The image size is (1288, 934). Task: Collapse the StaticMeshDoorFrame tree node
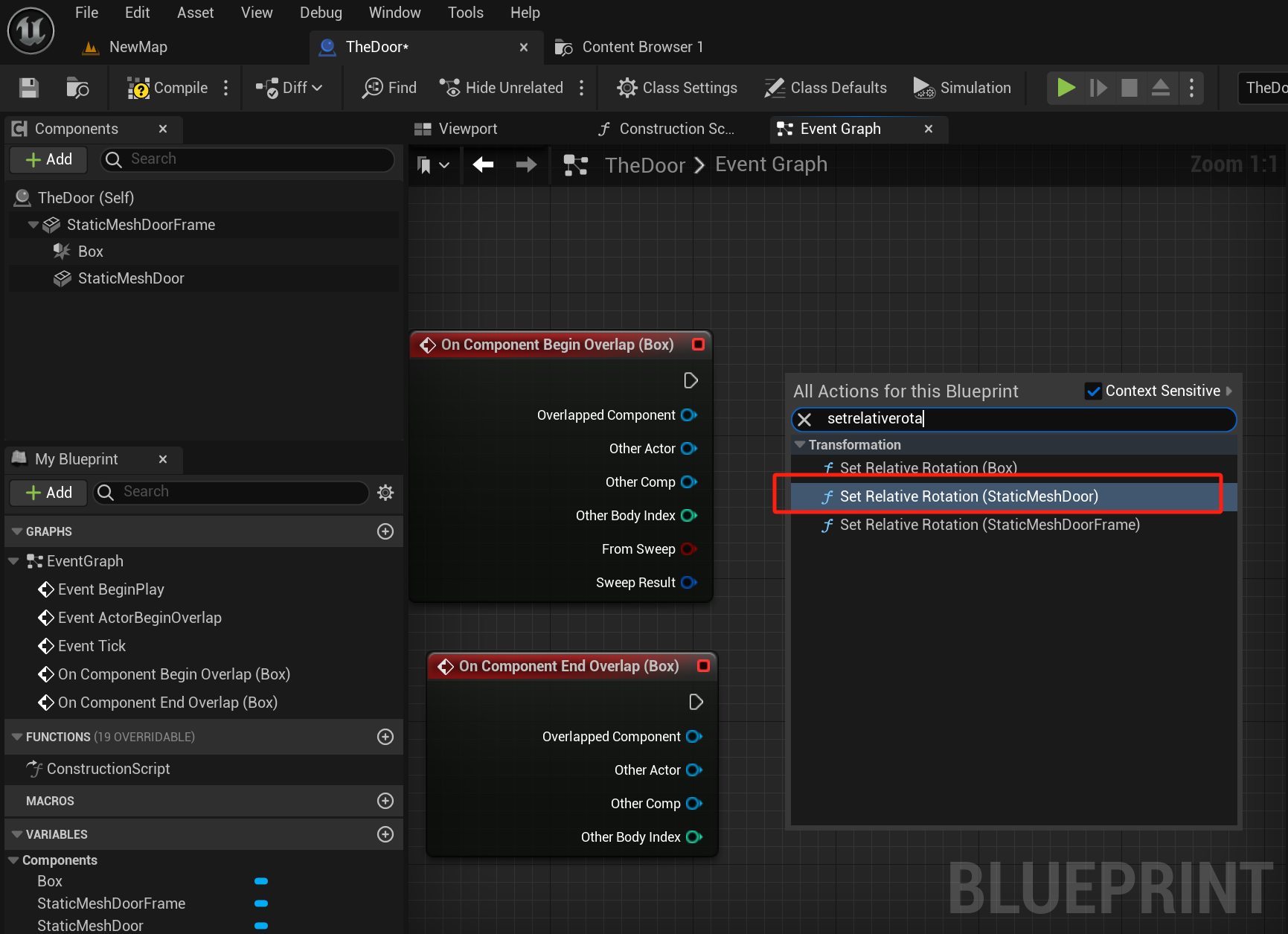click(33, 225)
